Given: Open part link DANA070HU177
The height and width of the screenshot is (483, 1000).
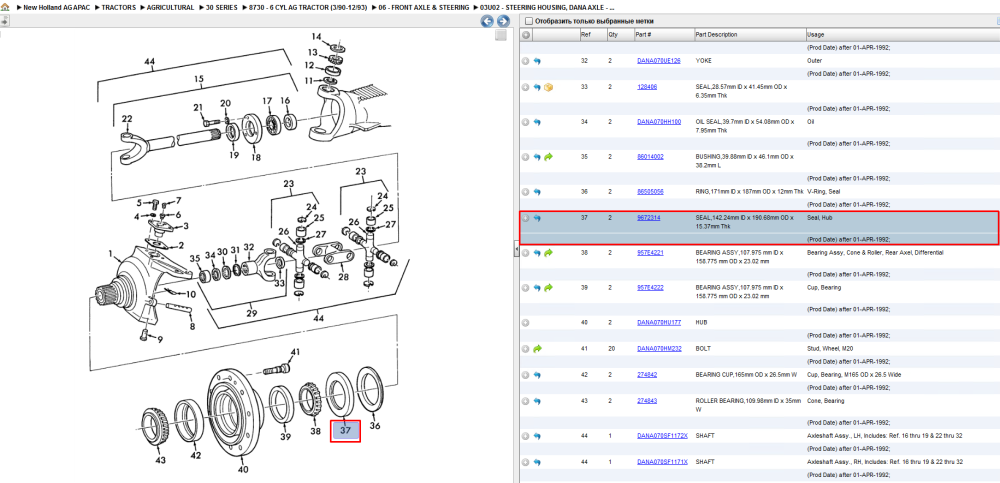Looking at the screenshot, I should (x=659, y=322).
